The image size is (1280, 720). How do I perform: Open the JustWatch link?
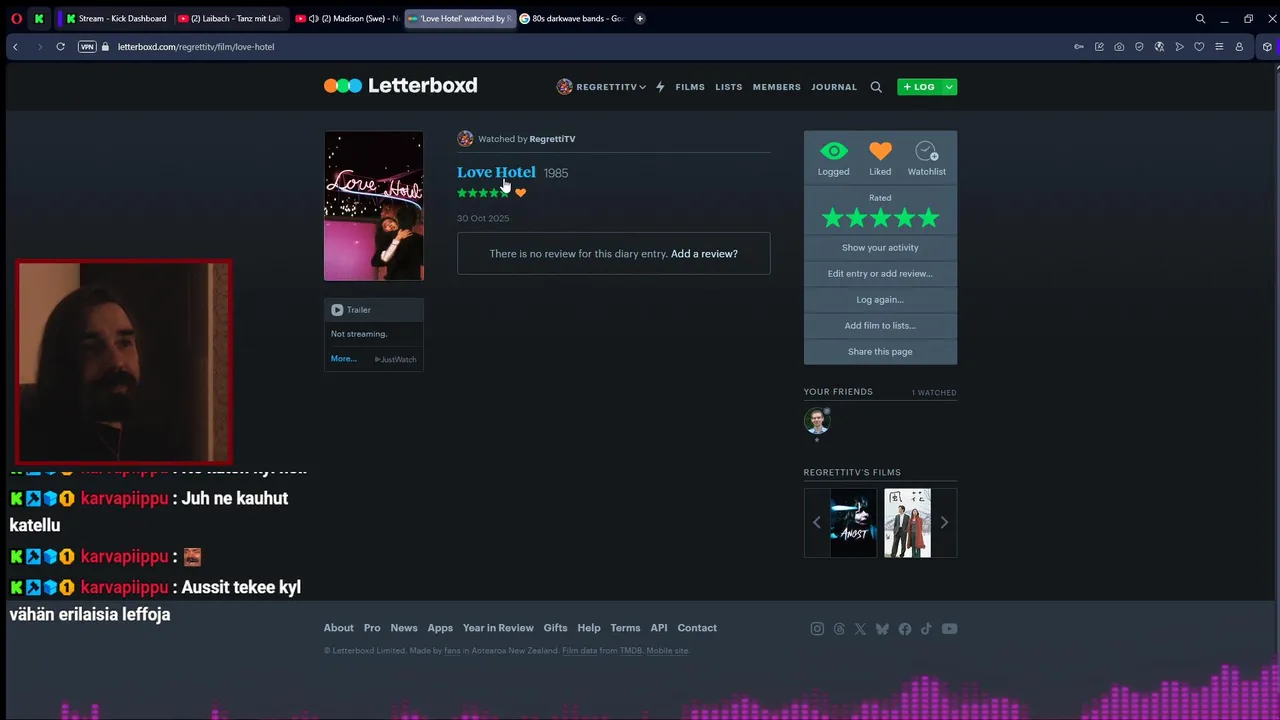tap(396, 359)
